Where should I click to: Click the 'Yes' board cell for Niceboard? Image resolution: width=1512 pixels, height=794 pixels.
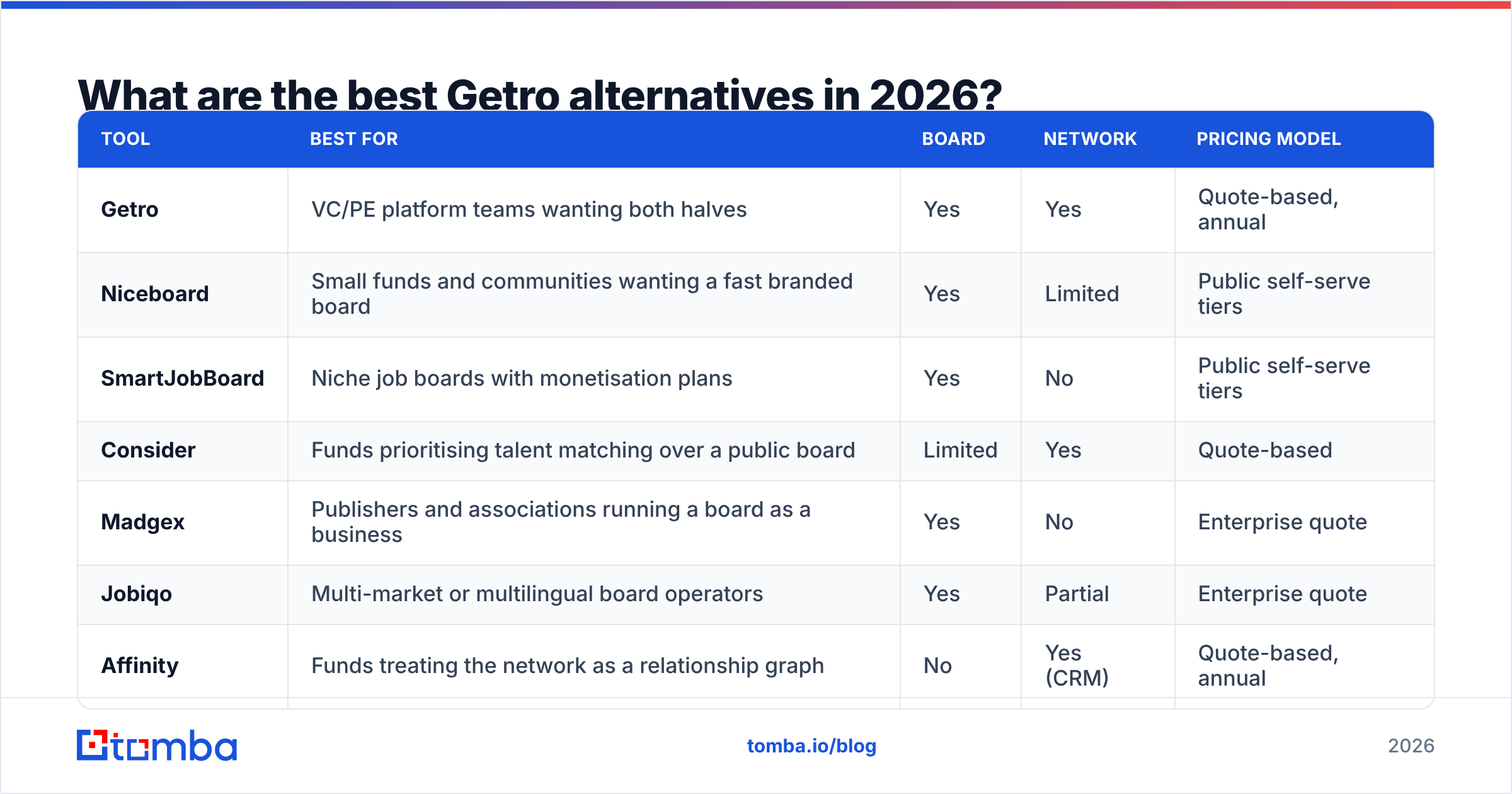[942, 294]
